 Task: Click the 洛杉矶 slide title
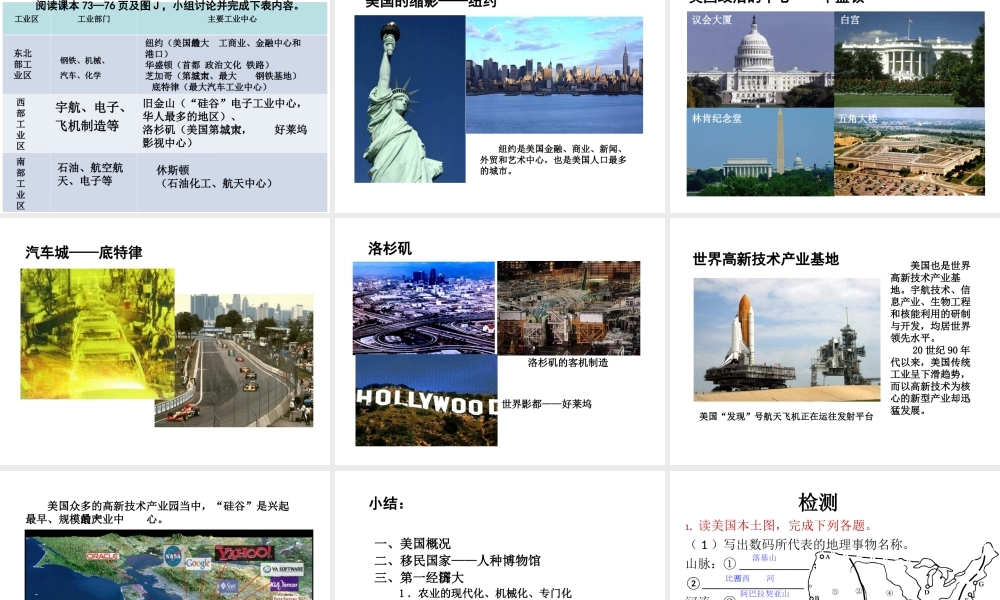(x=390, y=249)
